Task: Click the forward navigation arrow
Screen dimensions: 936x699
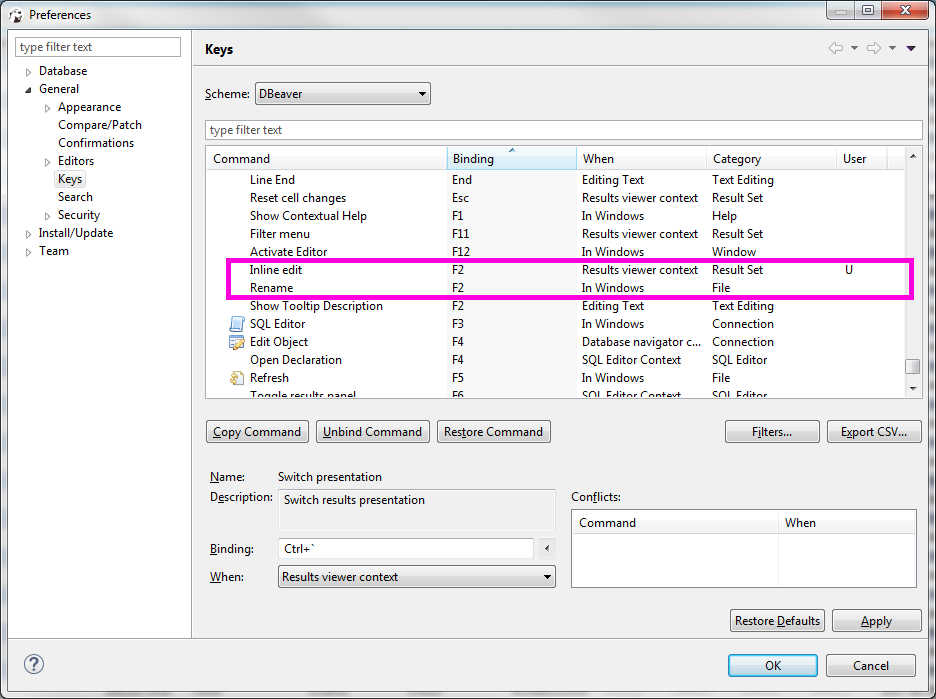Action: click(874, 47)
